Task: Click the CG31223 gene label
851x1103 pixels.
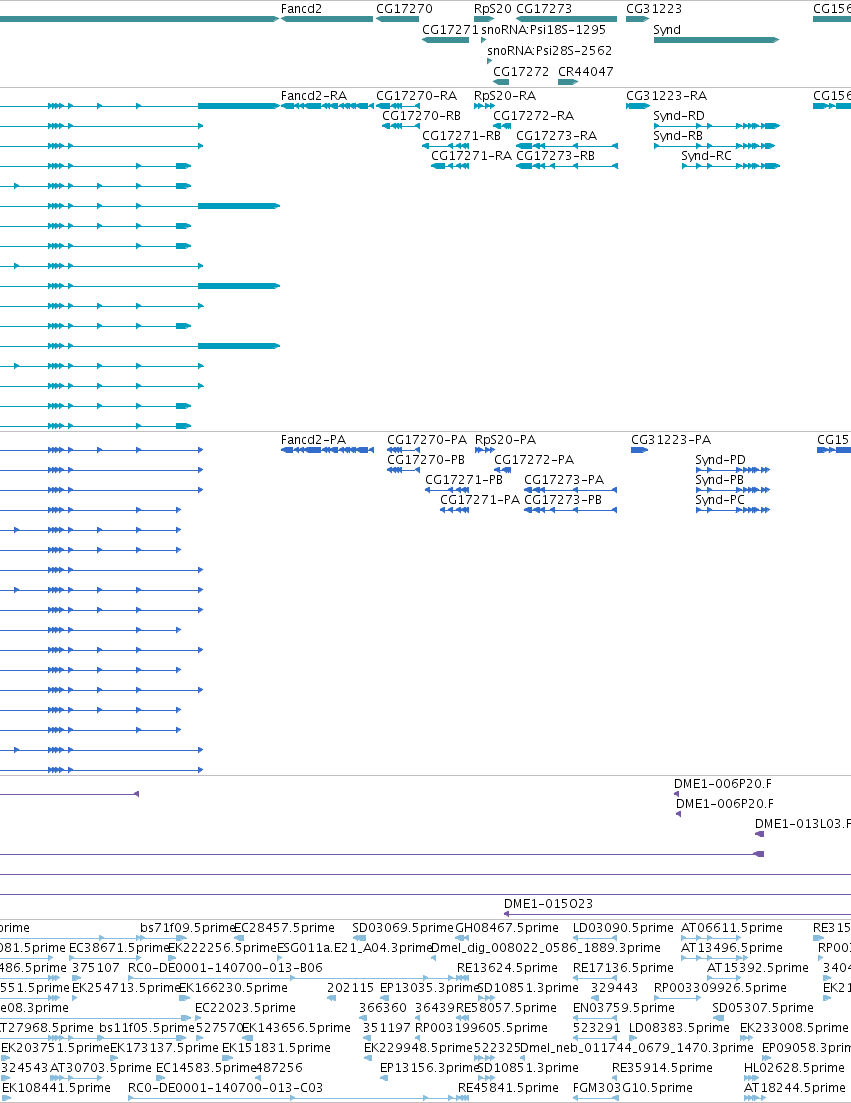Action: (x=654, y=9)
